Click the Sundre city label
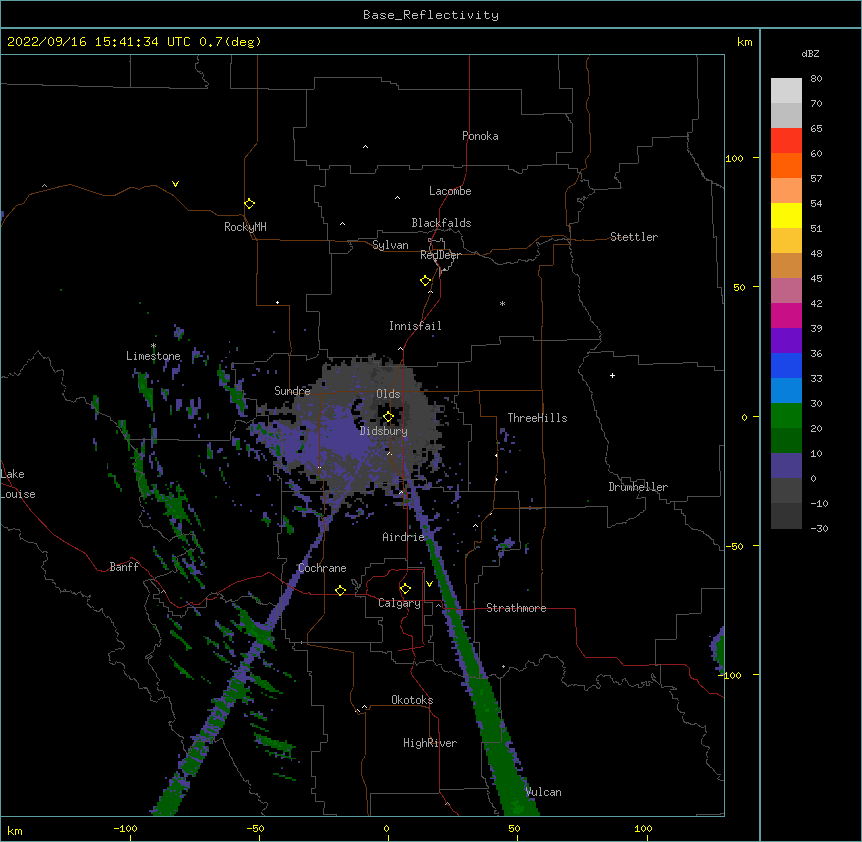 [292, 391]
